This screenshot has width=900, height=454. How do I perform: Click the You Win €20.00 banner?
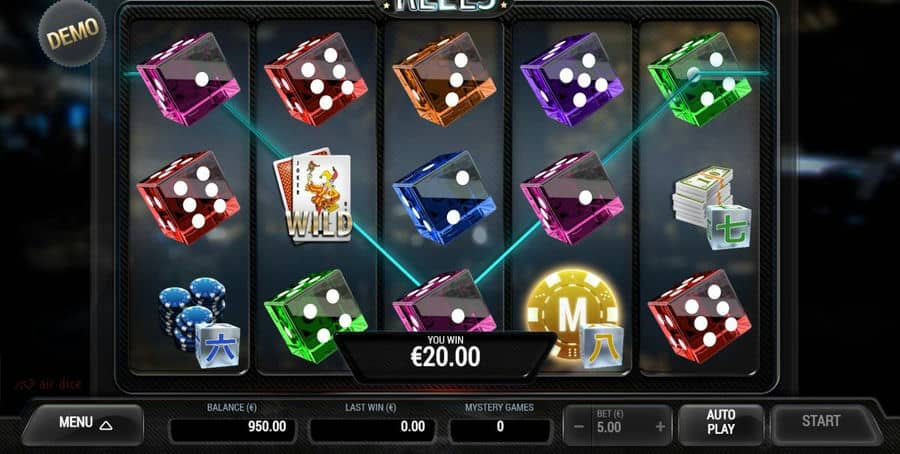(x=445, y=352)
